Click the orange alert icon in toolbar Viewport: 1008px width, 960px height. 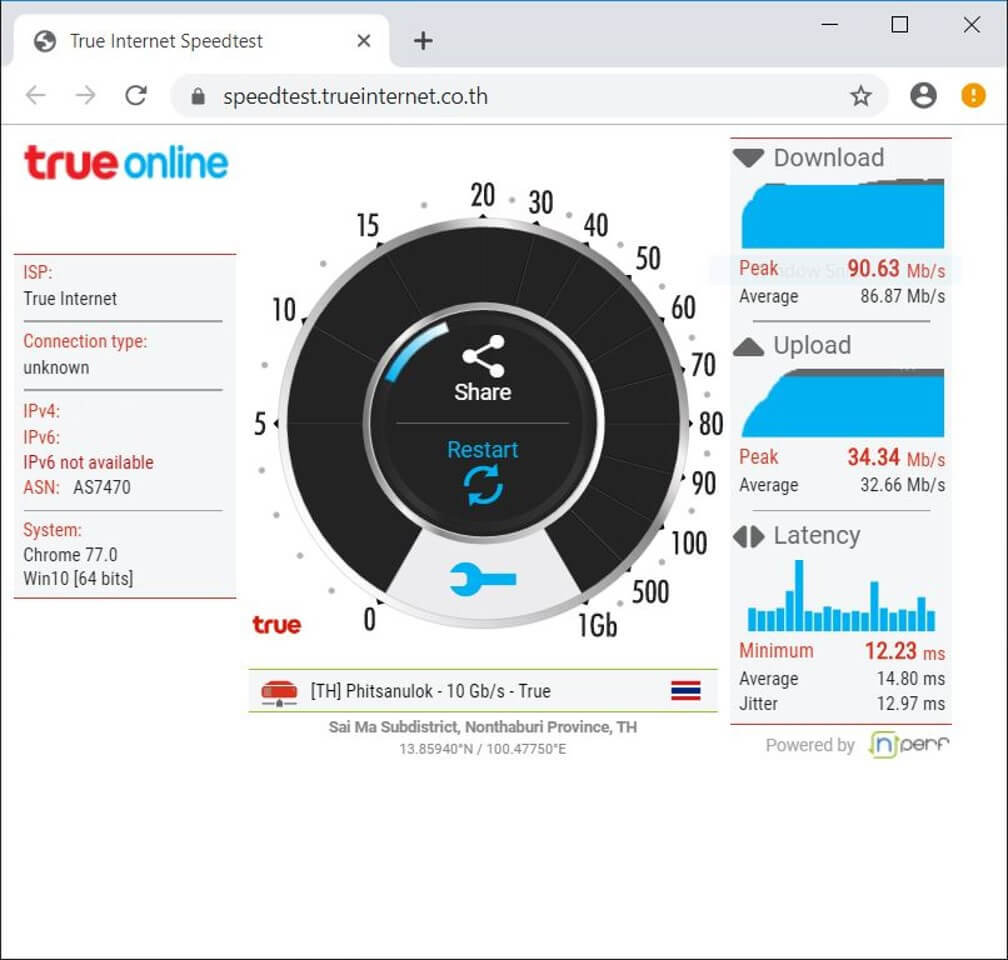click(973, 96)
